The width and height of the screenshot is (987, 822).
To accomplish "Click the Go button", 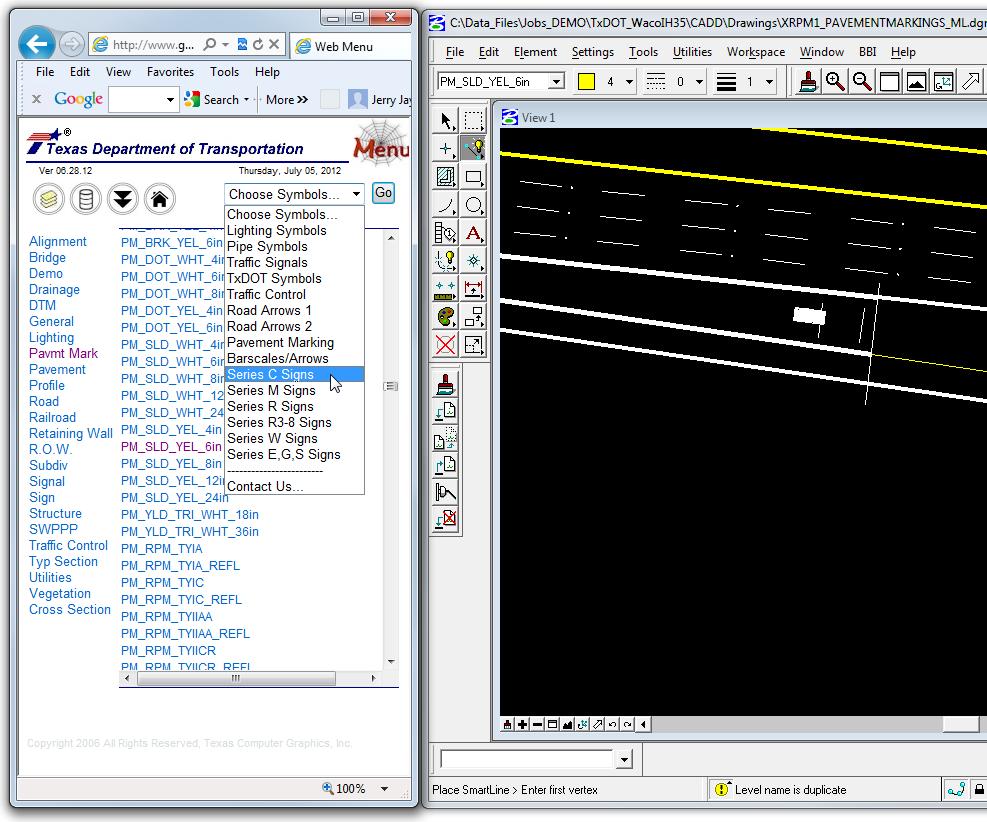I will point(383,193).
